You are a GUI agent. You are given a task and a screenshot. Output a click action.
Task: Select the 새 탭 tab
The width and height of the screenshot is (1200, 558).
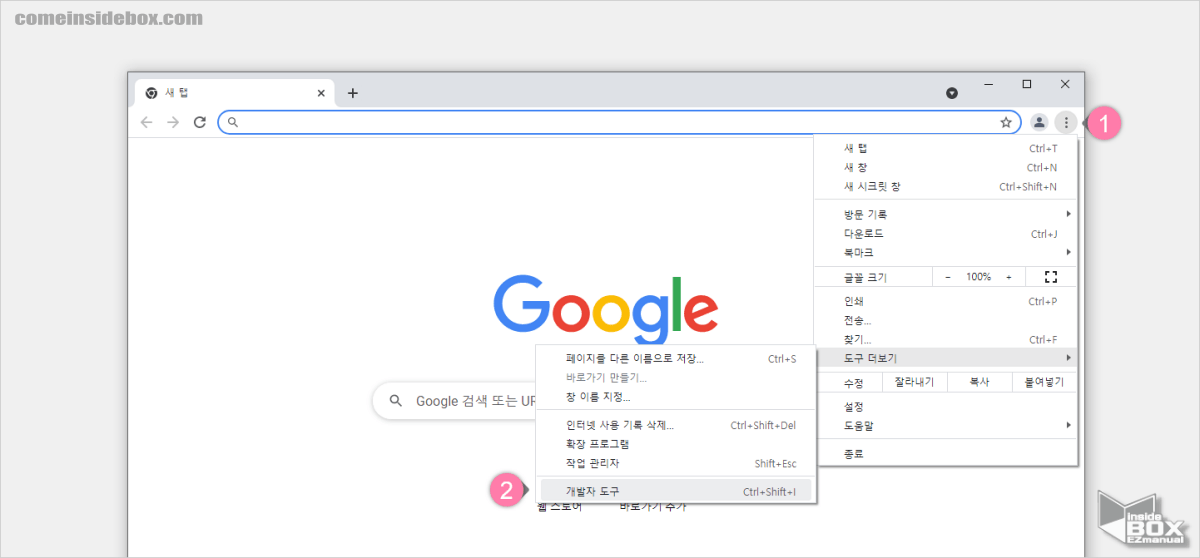pyautogui.click(x=235, y=93)
